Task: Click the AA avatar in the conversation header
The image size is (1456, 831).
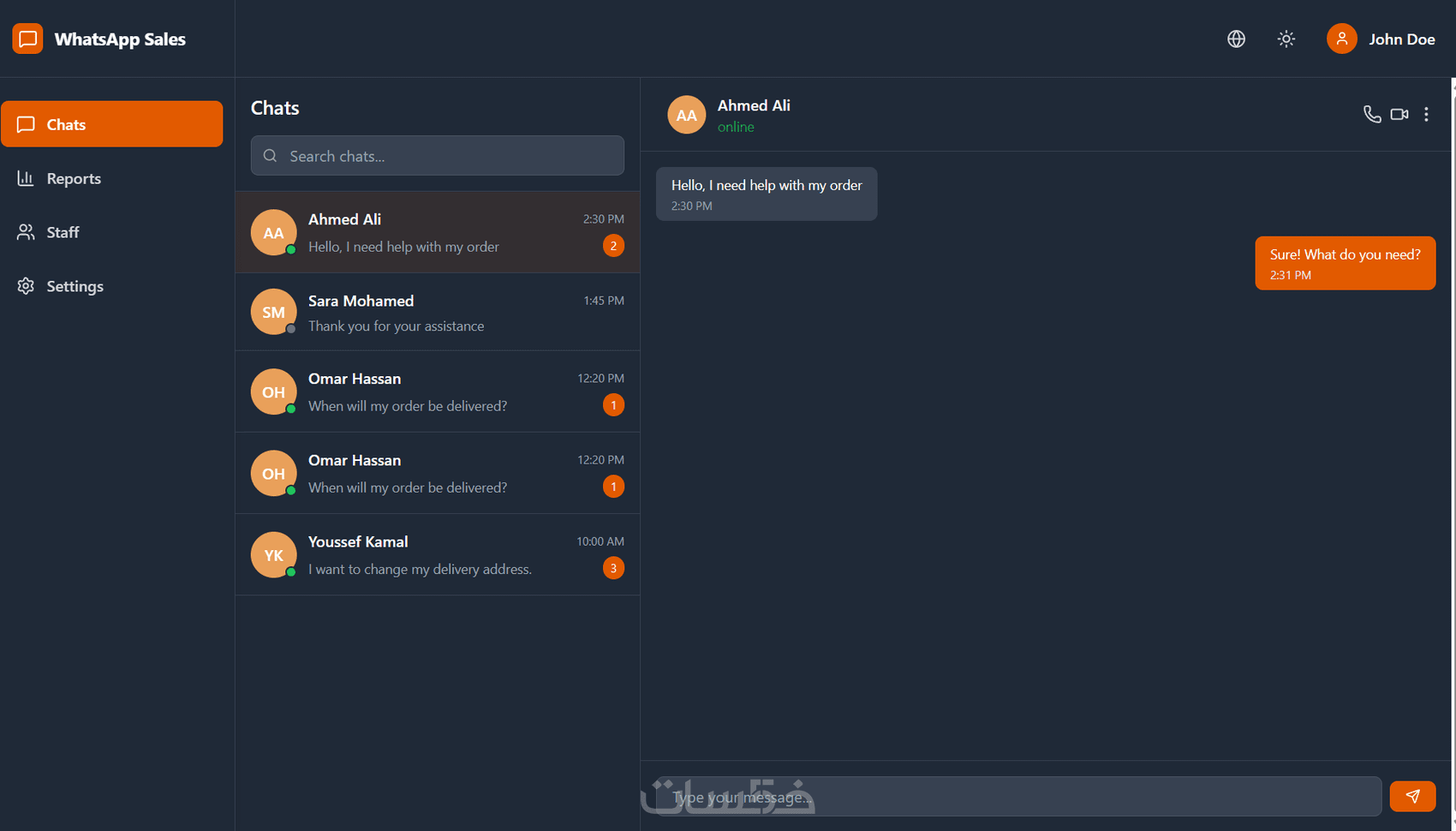Action: pos(687,115)
